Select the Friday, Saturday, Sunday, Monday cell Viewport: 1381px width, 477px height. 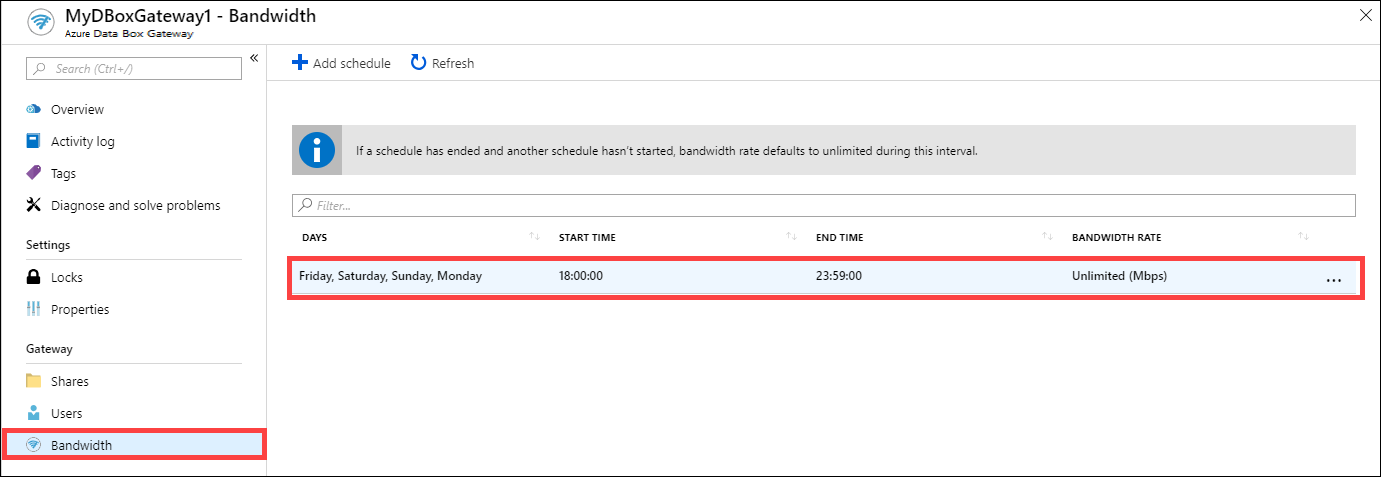[391, 276]
